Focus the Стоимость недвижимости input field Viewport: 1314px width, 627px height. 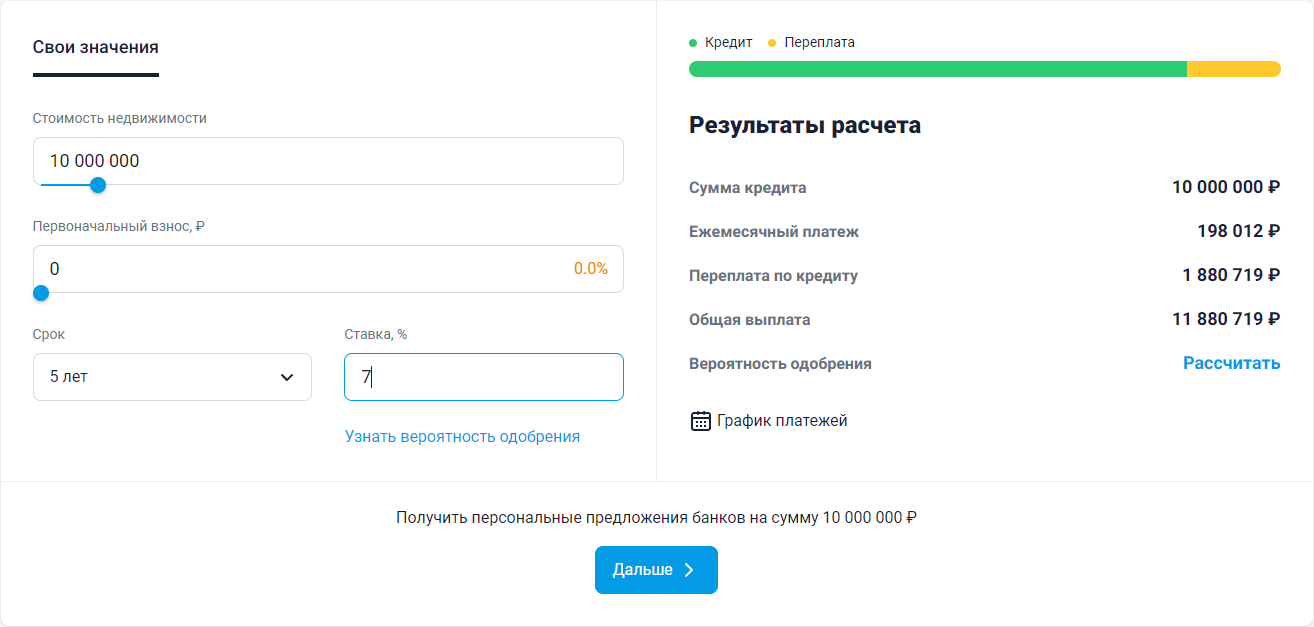click(328, 161)
